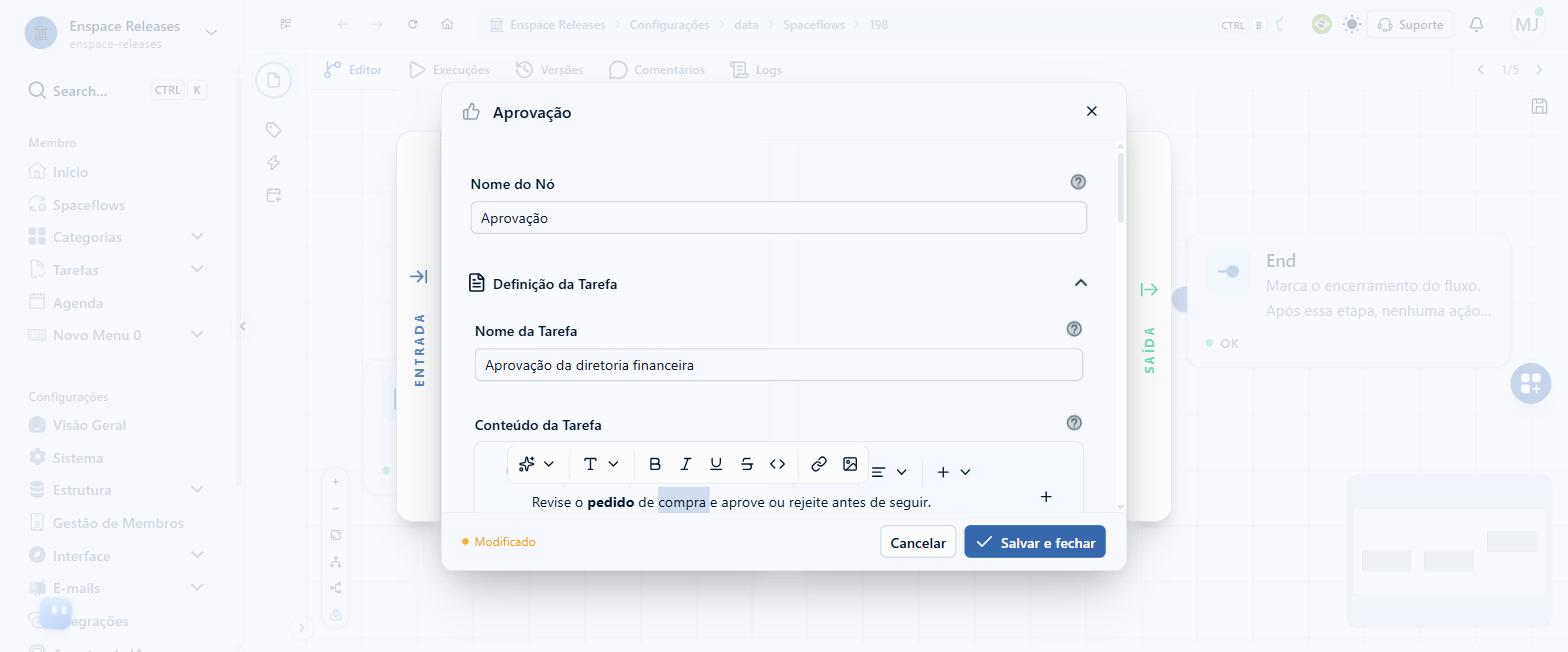Open the Versões tab
1568x652 pixels.
tap(549, 70)
